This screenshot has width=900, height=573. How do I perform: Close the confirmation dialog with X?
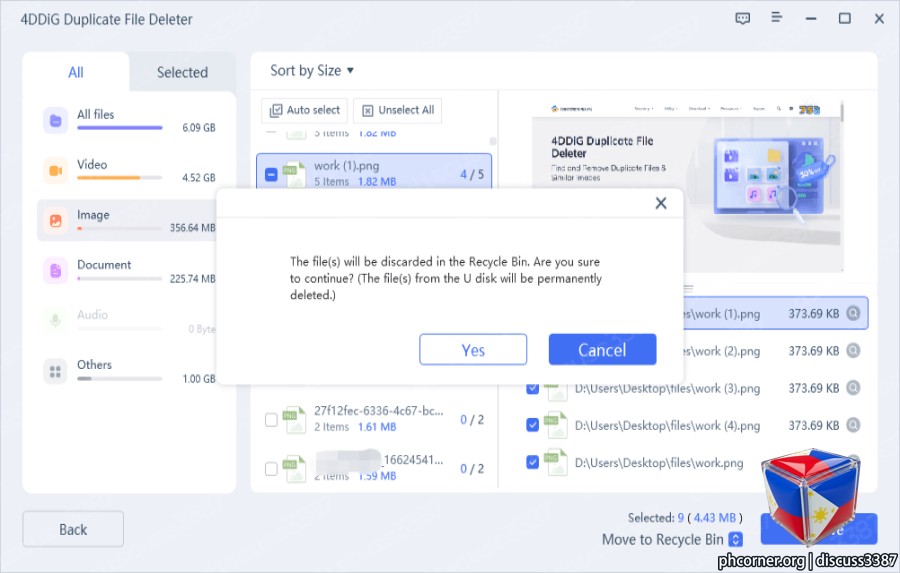point(661,203)
